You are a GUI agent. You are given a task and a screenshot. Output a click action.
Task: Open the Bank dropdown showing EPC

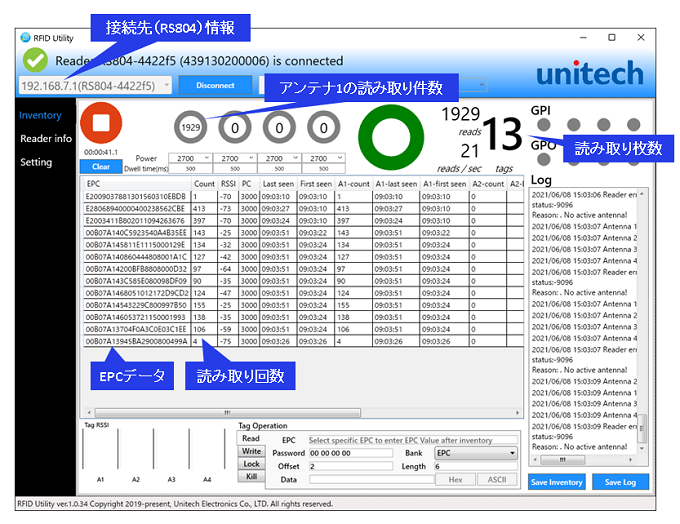[x=476, y=453]
